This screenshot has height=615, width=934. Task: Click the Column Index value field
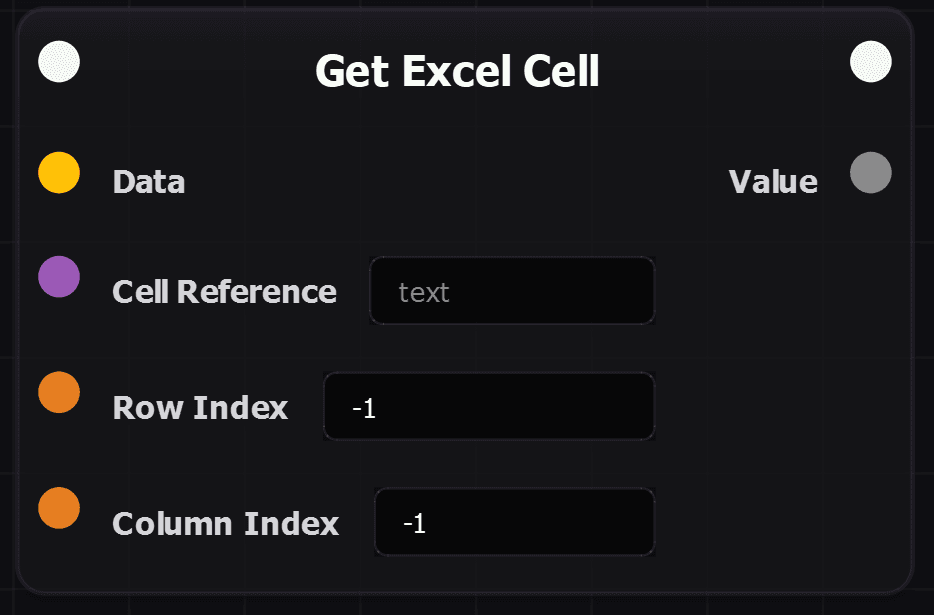(x=513, y=522)
